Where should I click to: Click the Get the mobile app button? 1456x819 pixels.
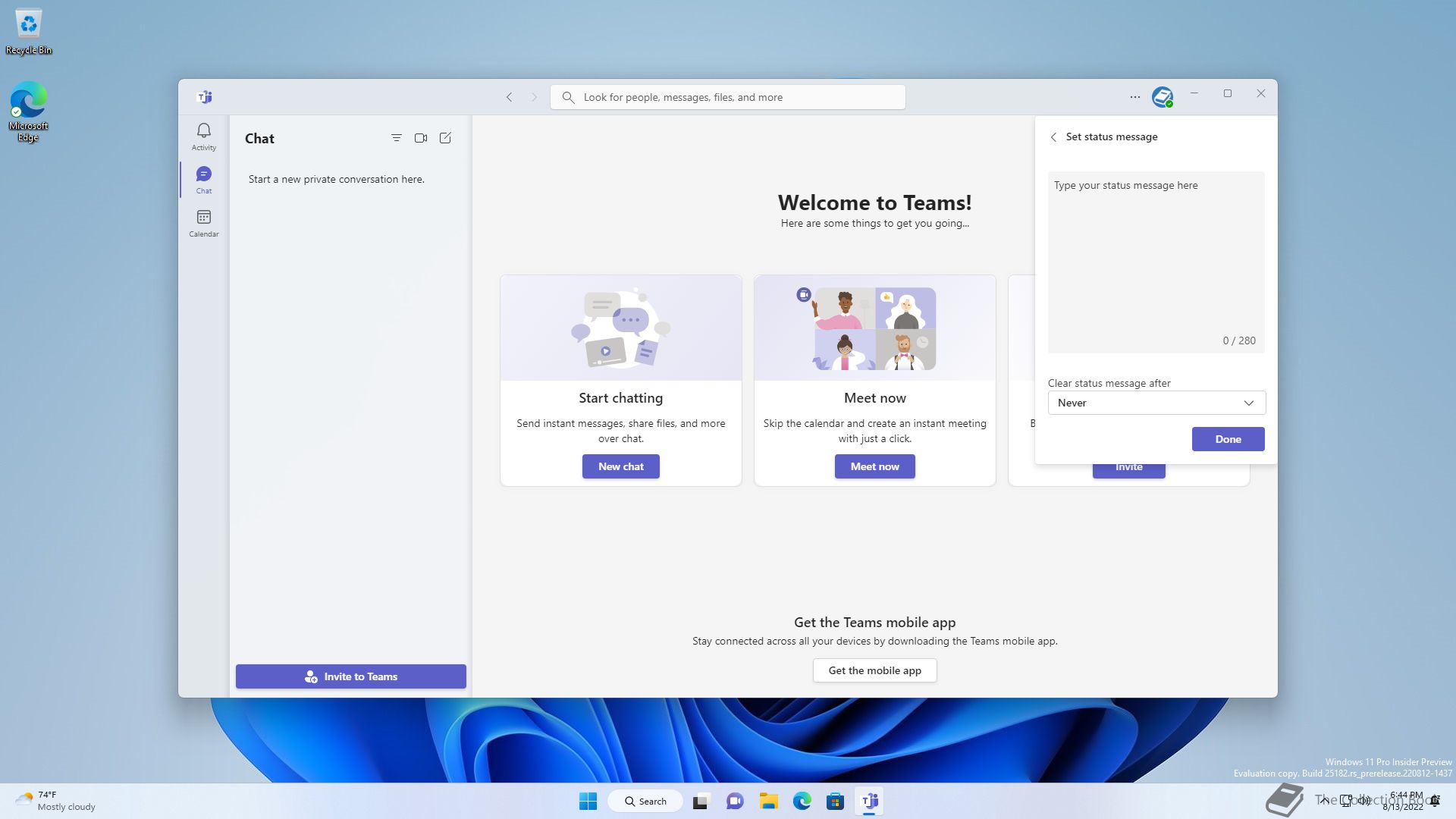(x=875, y=670)
